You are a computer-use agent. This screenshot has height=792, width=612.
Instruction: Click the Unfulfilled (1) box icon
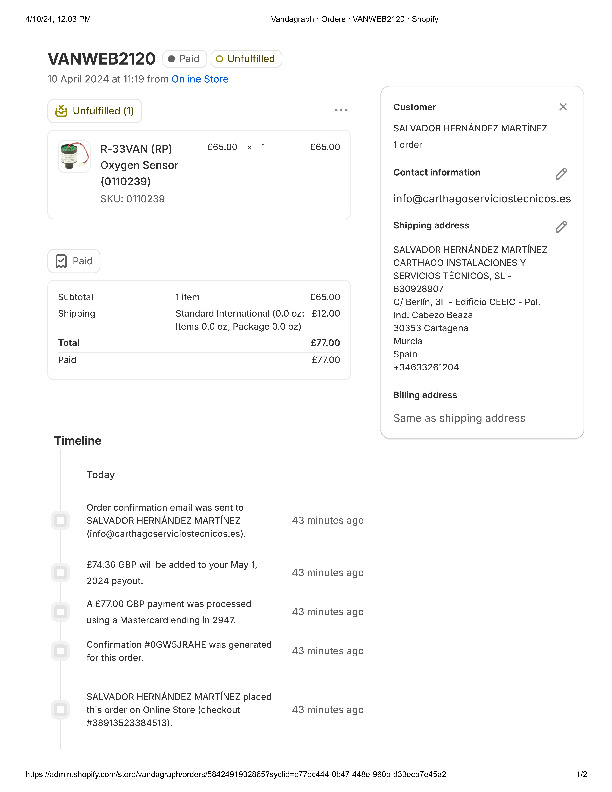(61, 111)
